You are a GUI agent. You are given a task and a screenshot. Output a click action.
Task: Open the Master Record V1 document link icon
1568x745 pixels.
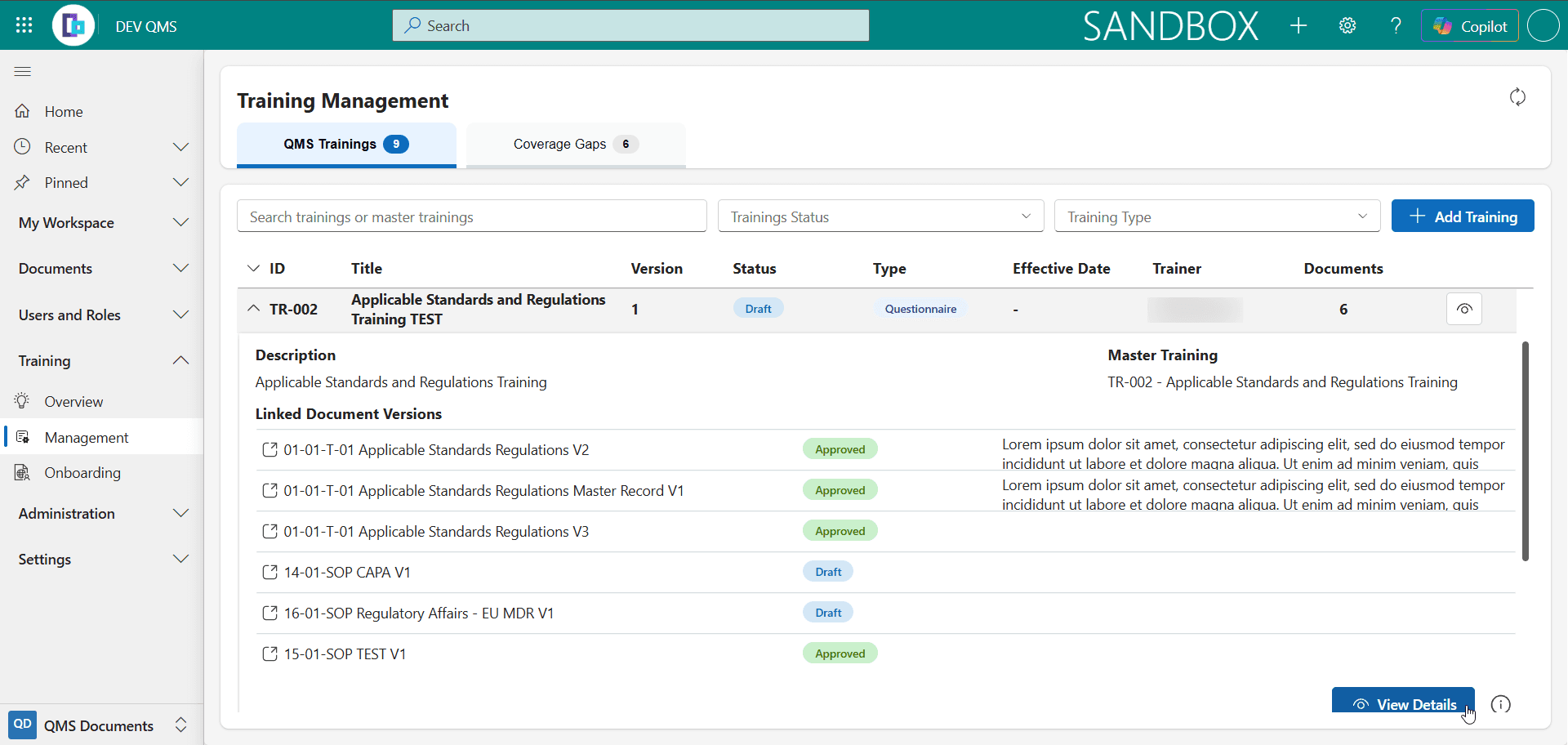pos(269,491)
